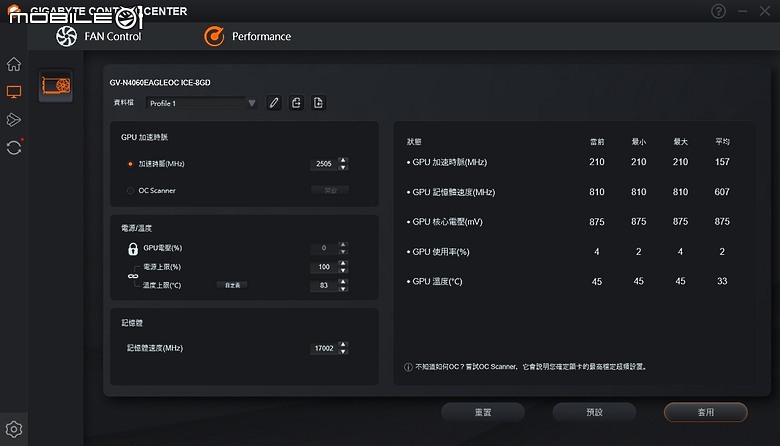
Task: Click the import profile icon
Action: click(x=296, y=103)
